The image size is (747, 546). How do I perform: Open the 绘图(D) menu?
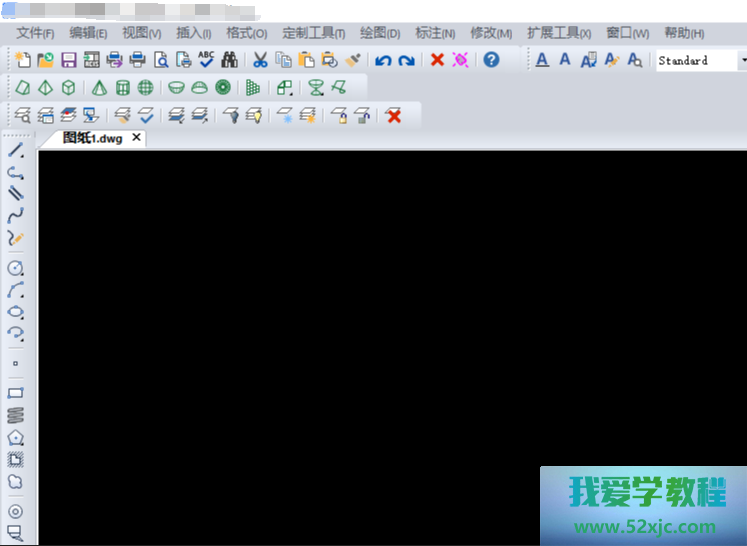click(x=379, y=33)
